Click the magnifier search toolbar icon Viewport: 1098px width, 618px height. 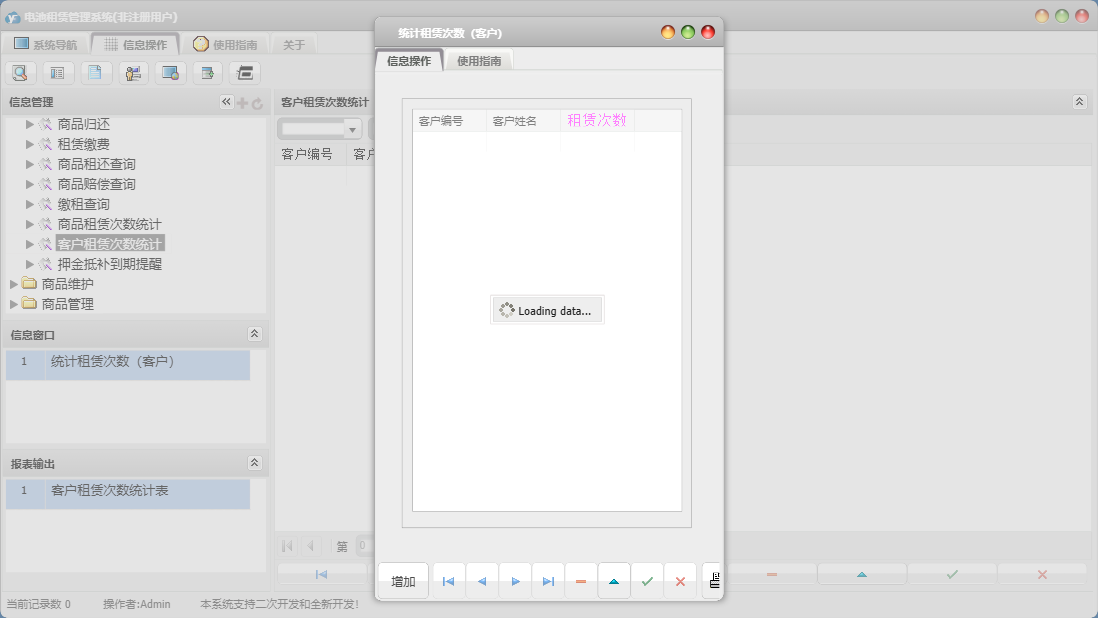20,72
